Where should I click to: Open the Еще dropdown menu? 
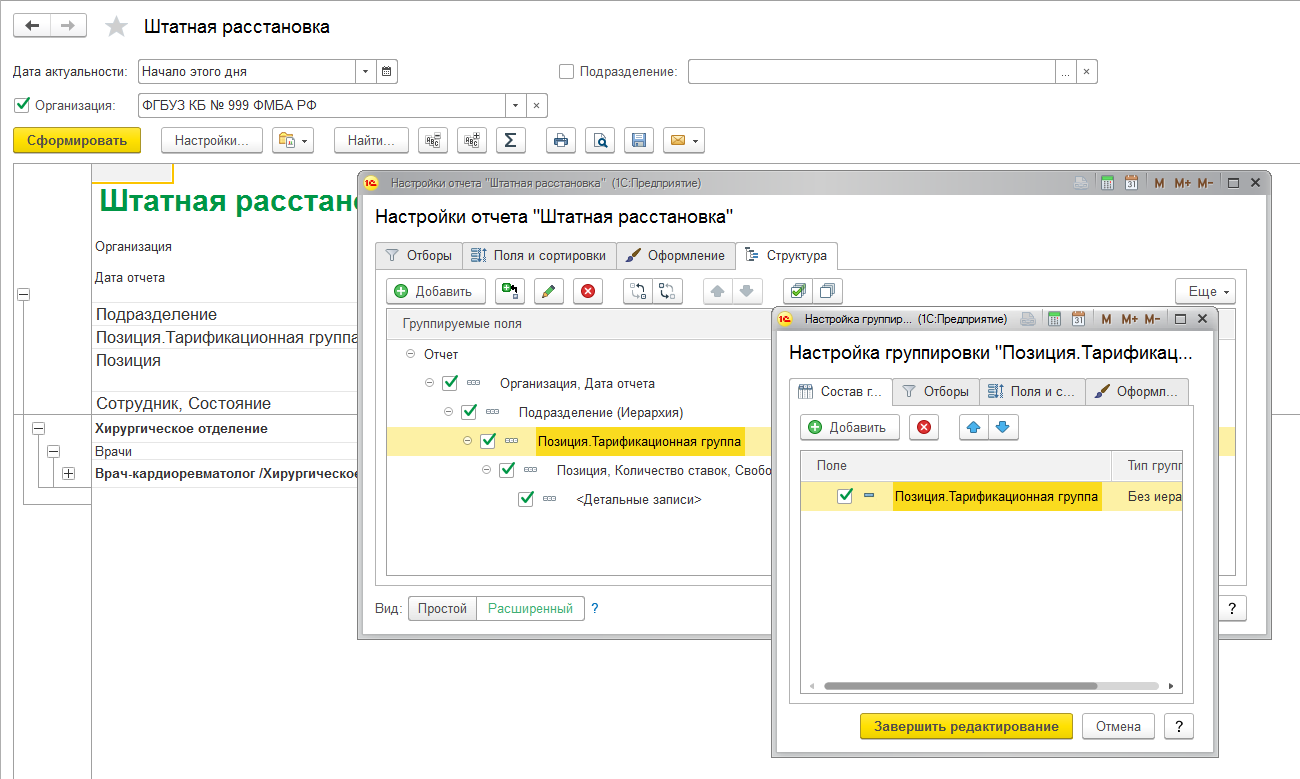tap(1206, 291)
